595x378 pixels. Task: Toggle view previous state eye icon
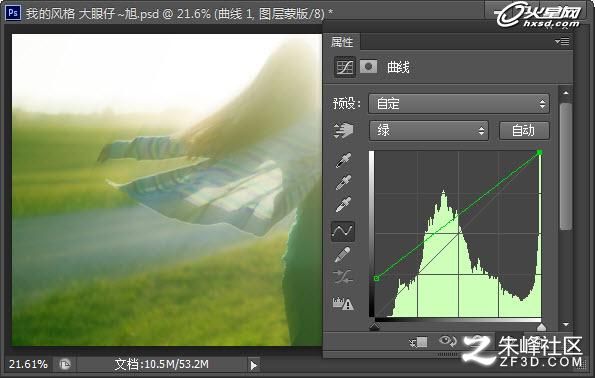(447, 341)
